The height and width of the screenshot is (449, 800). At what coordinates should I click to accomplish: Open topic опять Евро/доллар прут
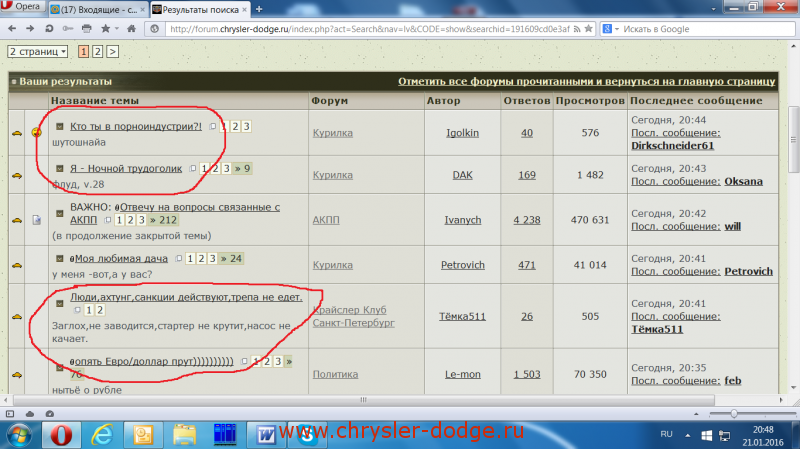(154, 361)
